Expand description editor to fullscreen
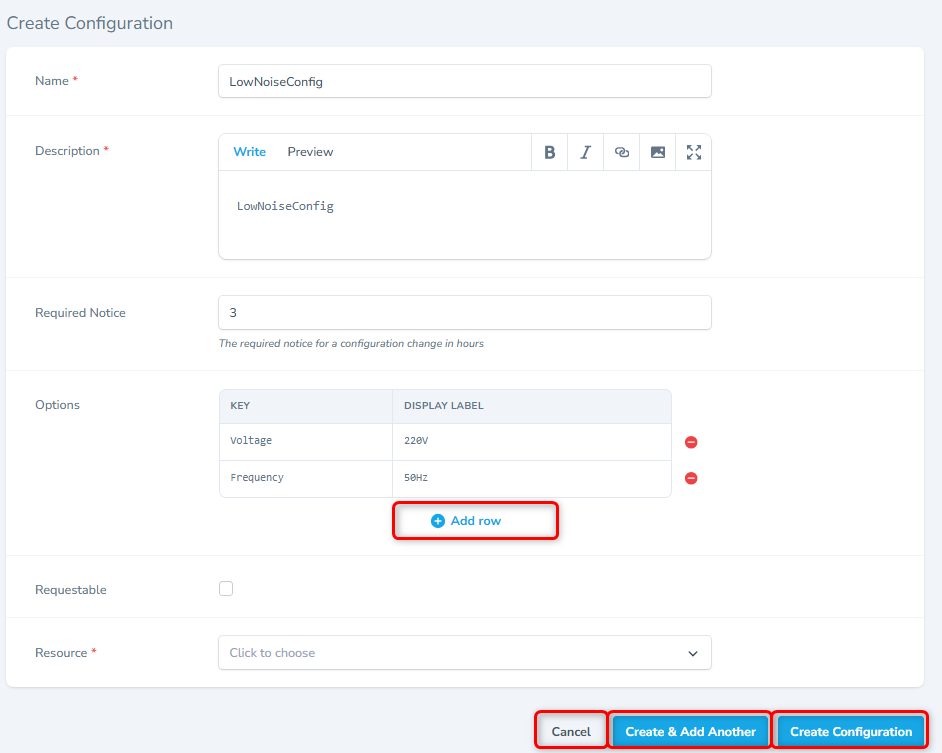 point(694,152)
